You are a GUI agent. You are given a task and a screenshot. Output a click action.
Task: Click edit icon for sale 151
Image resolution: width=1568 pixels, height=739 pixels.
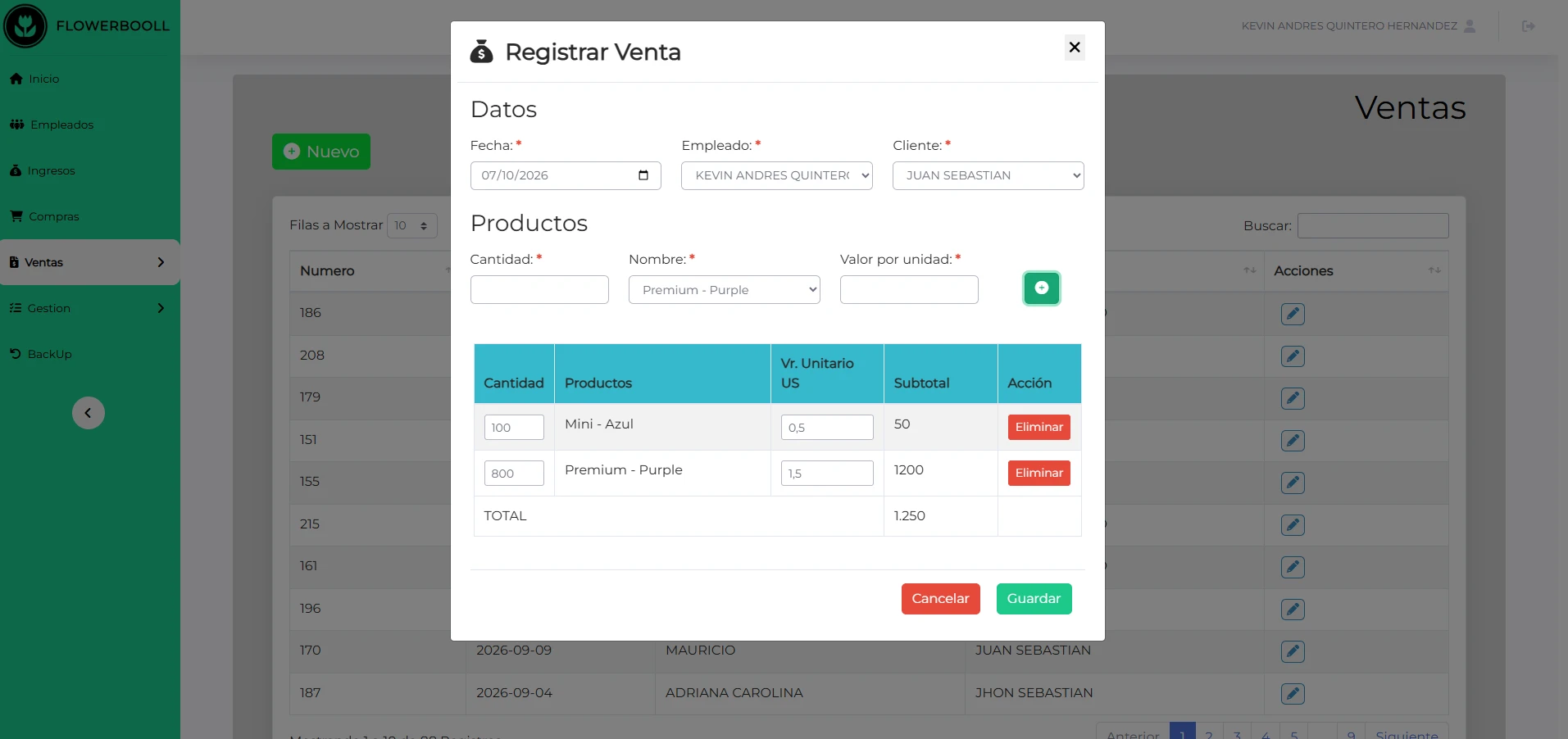pyautogui.click(x=1293, y=441)
